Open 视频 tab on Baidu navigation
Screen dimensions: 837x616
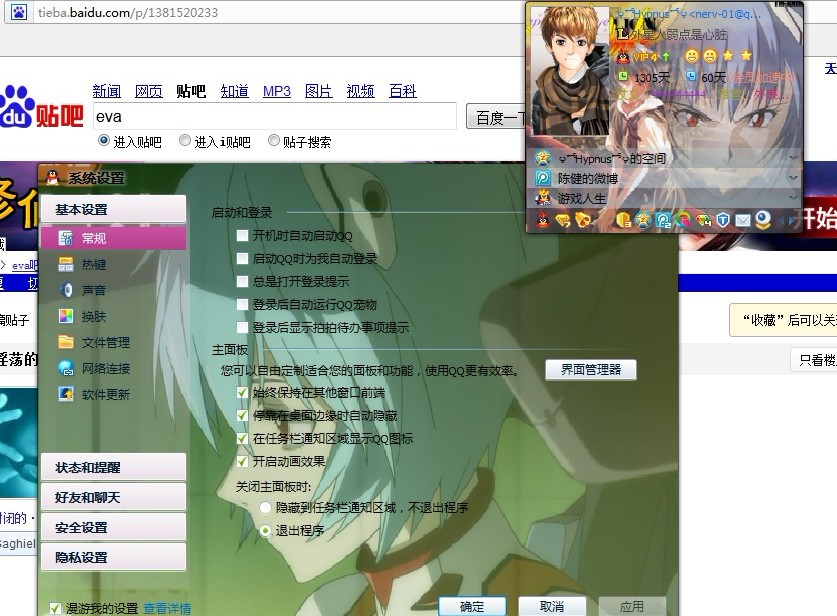[x=360, y=91]
